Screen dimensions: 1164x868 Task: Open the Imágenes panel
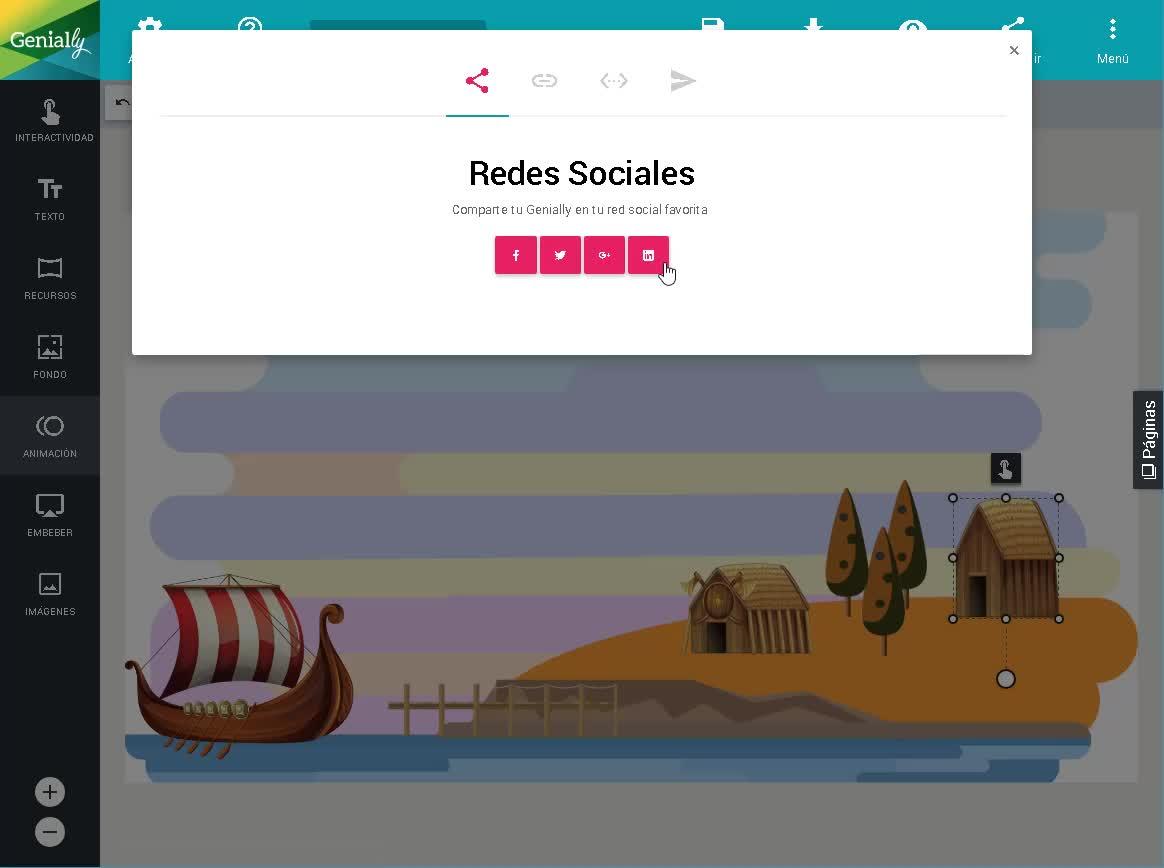(x=50, y=594)
